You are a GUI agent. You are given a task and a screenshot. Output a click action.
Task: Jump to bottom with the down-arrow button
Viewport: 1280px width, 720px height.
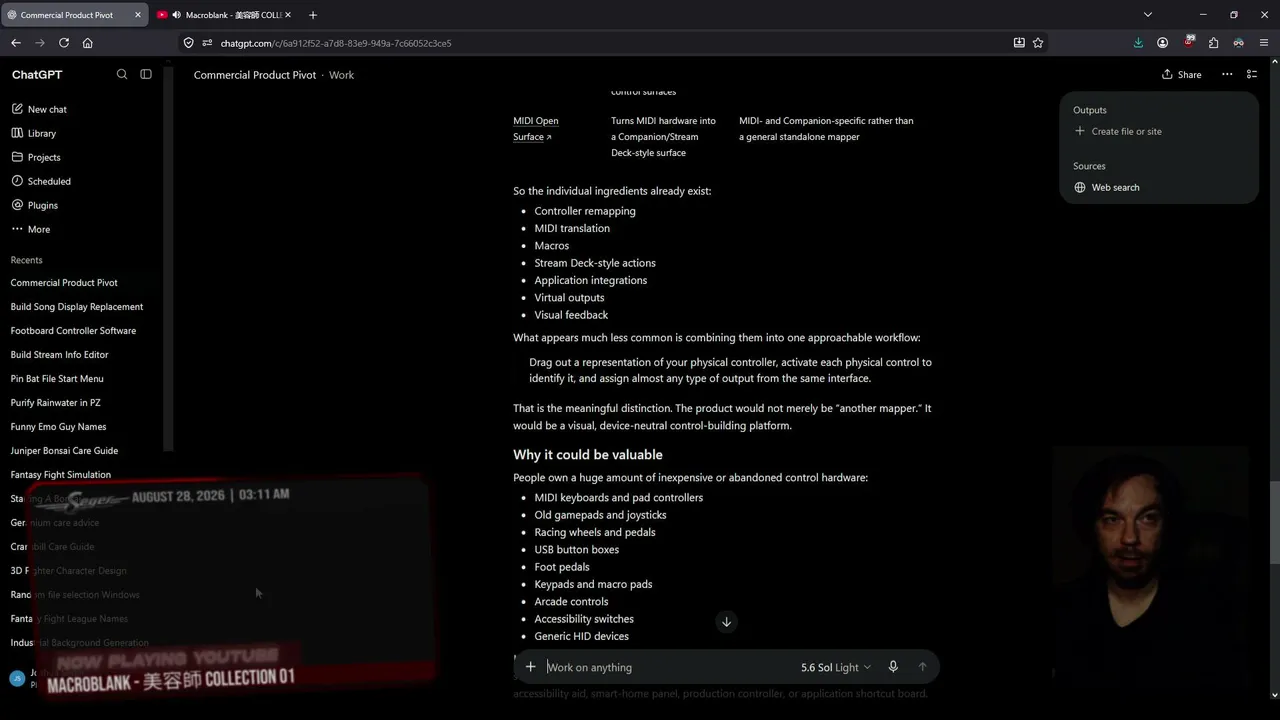(727, 622)
